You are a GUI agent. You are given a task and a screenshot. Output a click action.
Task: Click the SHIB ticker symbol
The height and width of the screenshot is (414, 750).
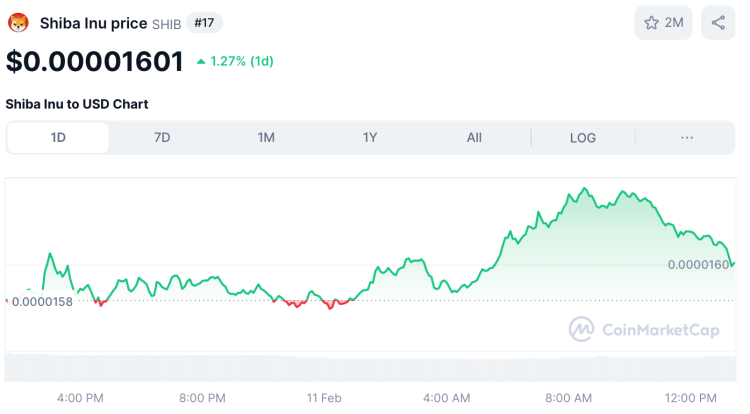pos(166,24)
